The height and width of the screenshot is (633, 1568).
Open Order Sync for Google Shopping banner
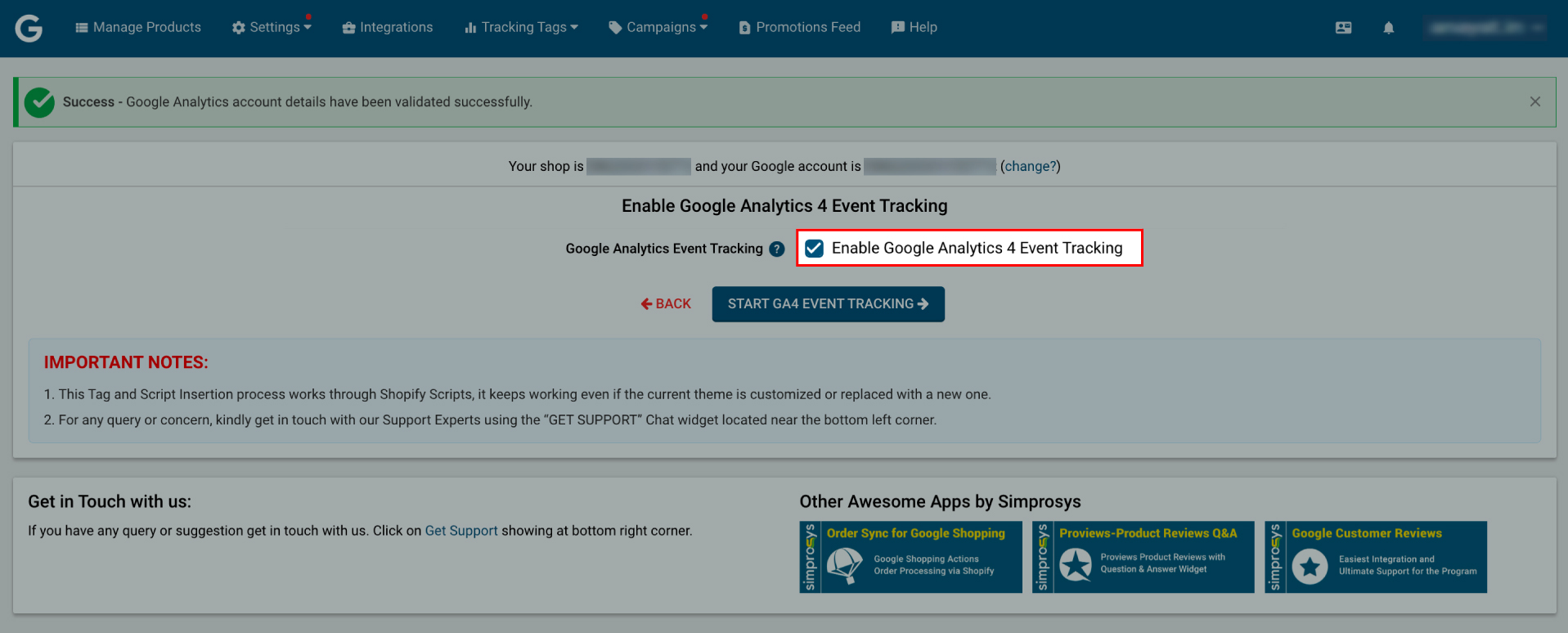(x=910, y=557)
